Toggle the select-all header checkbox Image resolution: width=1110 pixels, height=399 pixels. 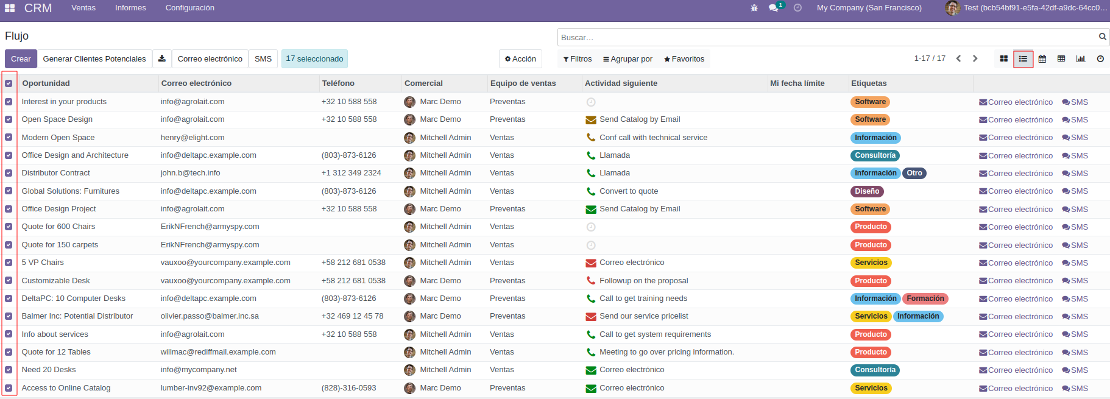pyautogui.click(x=8, y=83)
